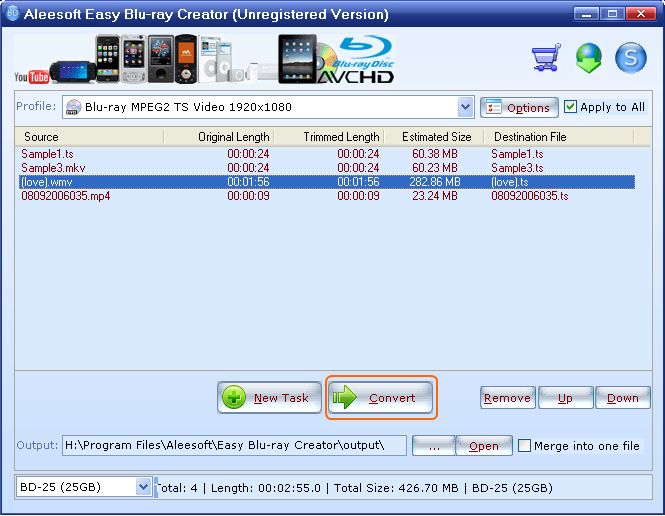Image resolution: width=665 pixels, height=516 pixels.
Task: Close the Blu-ray Creator window
Action: (641, 14)
